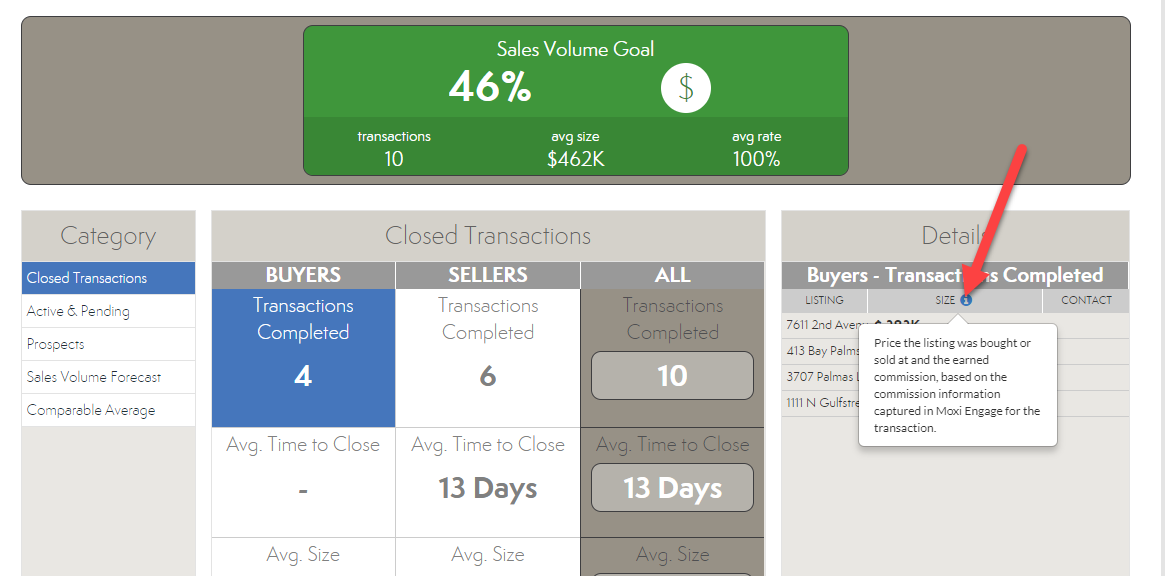Click the total transactions button showing 10

[672, 376]
